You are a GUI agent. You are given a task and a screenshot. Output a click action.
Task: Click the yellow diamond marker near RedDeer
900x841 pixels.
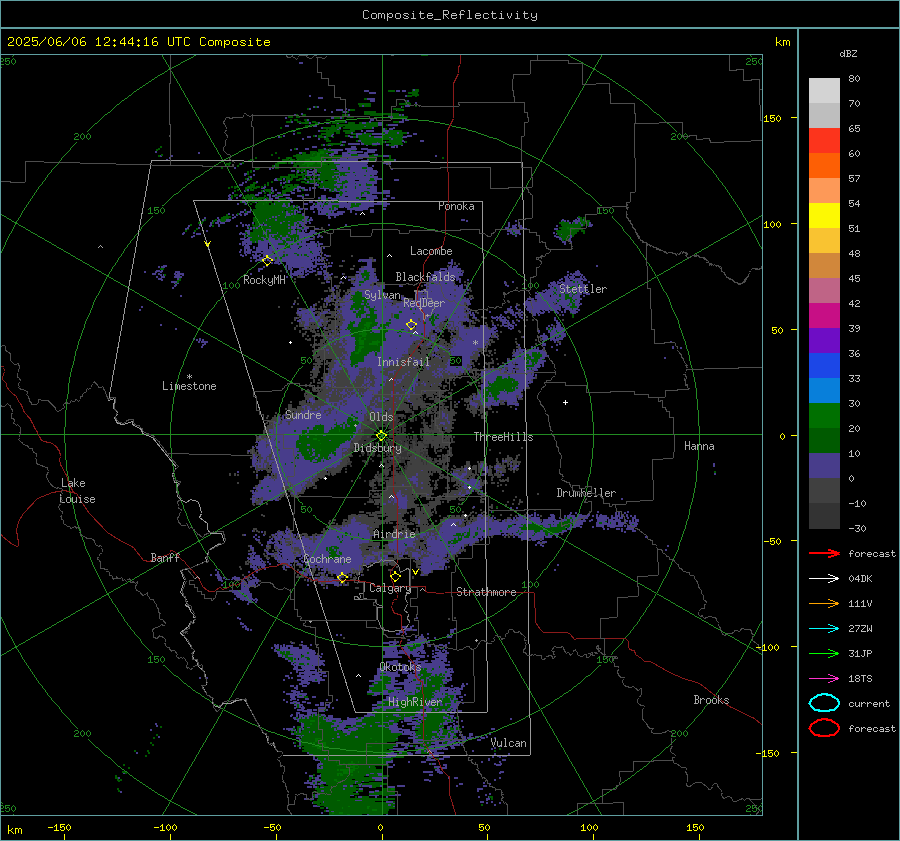[411, 325]
